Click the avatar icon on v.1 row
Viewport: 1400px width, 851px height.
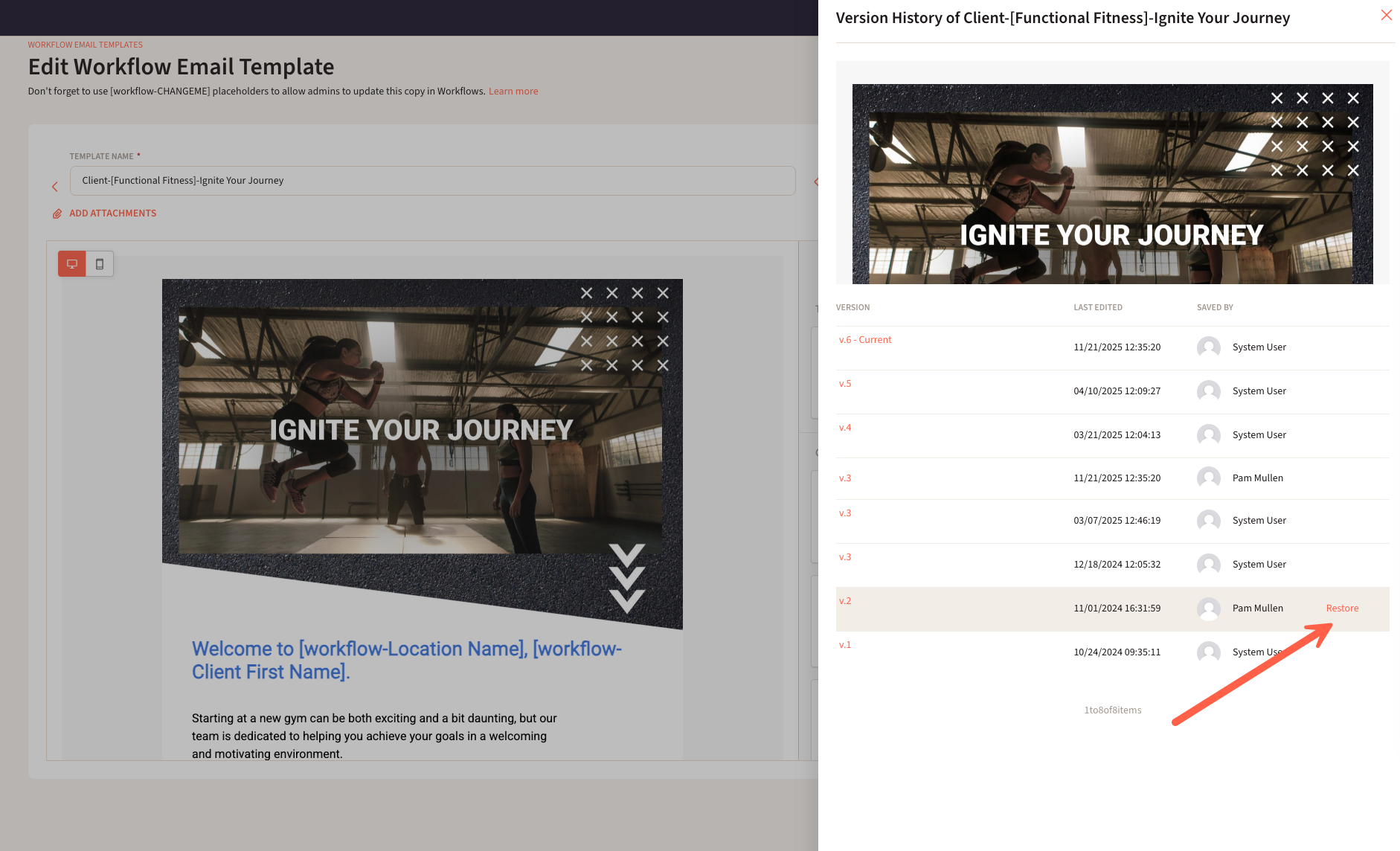coord(1208,652)
